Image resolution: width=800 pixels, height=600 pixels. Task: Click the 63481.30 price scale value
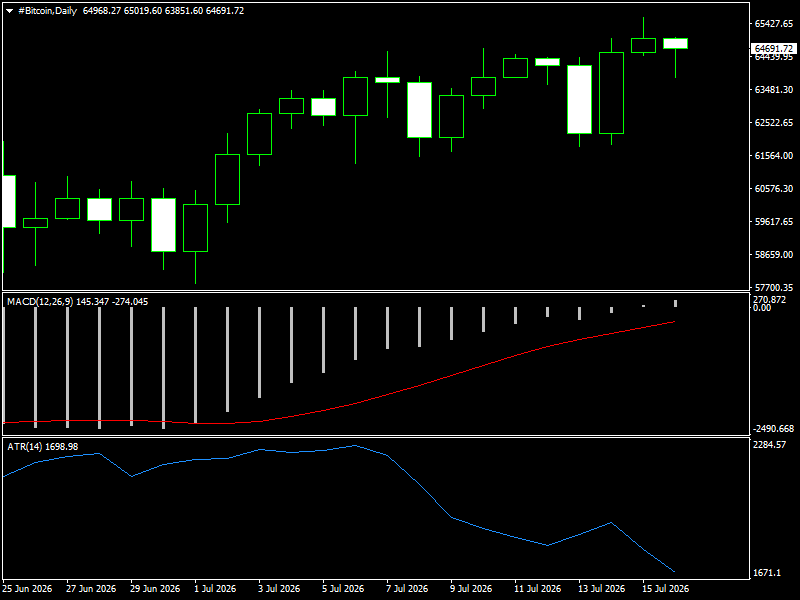tap(773, 89)
